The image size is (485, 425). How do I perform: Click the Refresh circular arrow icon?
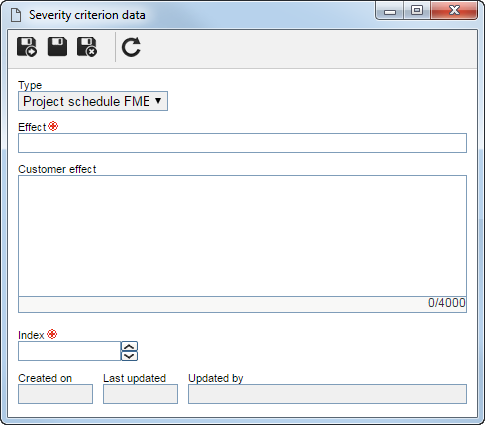[x=131, y=47]
